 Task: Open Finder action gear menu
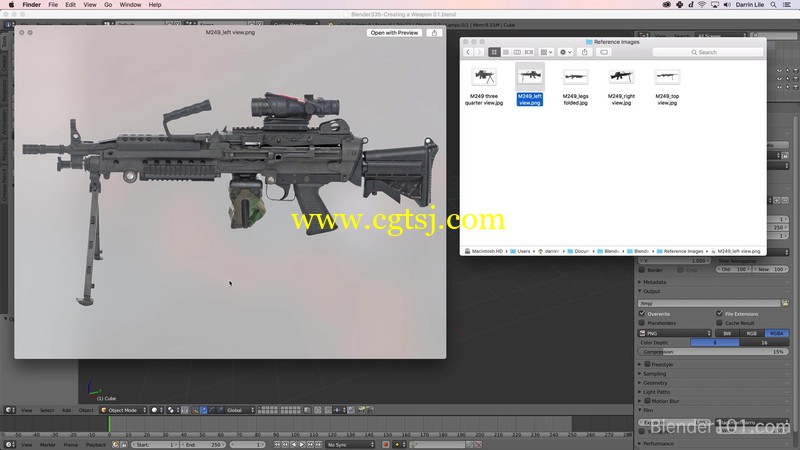[x=565, y=52]
